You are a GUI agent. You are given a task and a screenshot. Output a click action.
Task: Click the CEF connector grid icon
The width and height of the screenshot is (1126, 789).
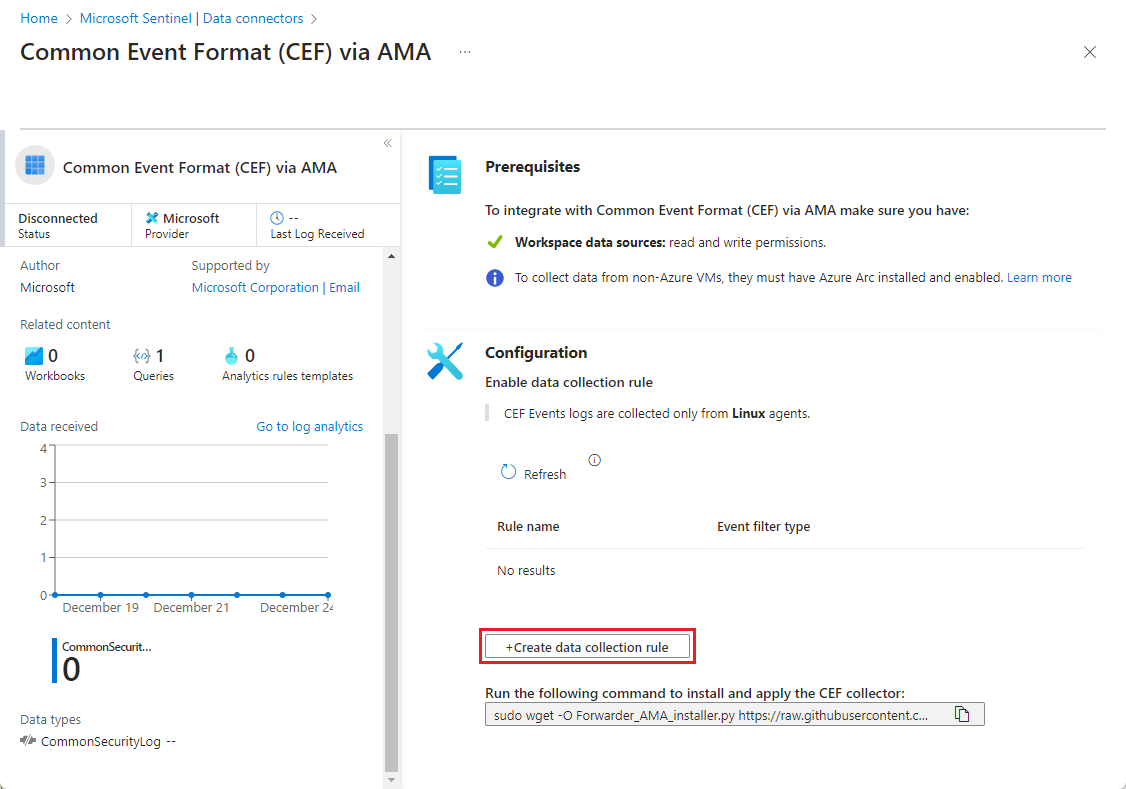click(35, 166)
